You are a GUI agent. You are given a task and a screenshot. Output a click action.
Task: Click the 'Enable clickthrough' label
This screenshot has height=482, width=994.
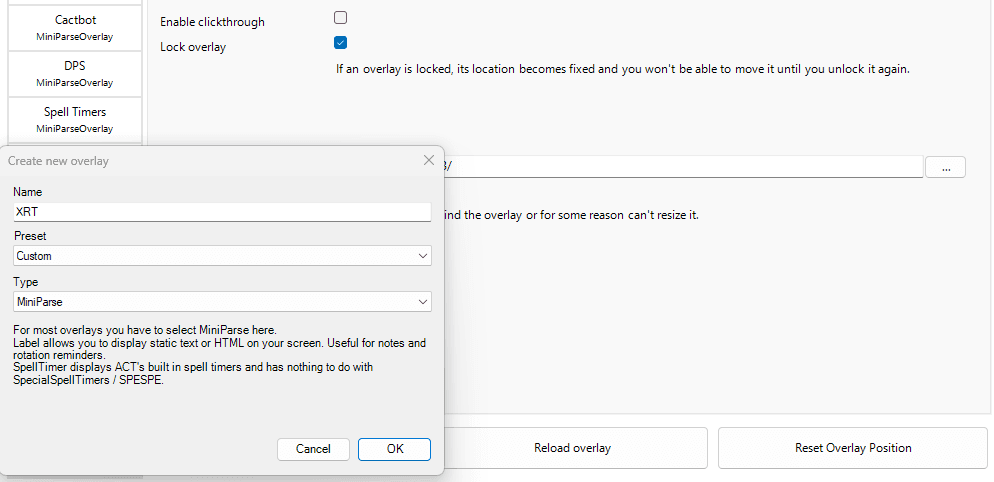[212, 22]
